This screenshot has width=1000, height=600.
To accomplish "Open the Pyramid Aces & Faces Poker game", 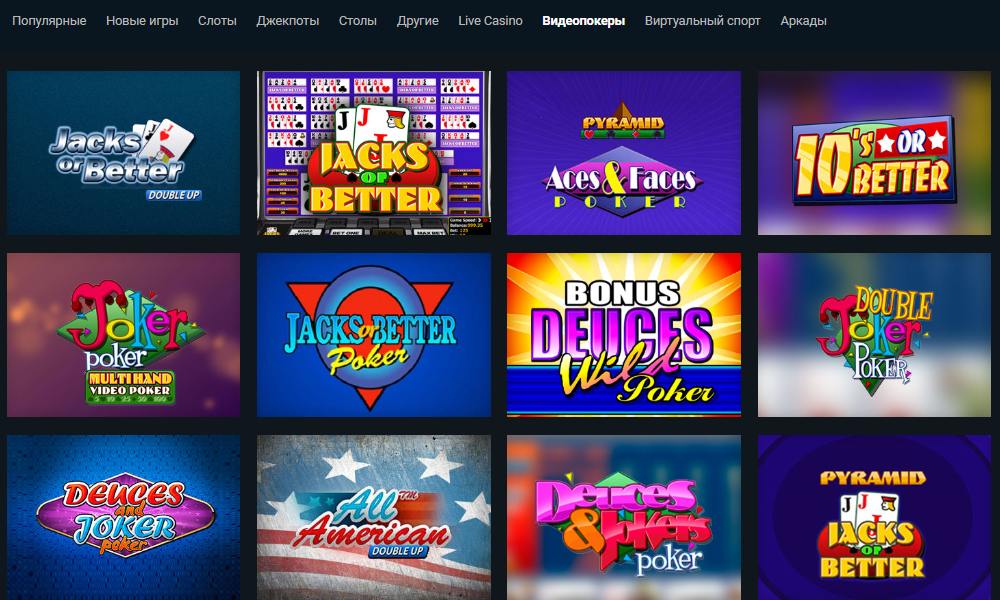I will pos(624,153).
